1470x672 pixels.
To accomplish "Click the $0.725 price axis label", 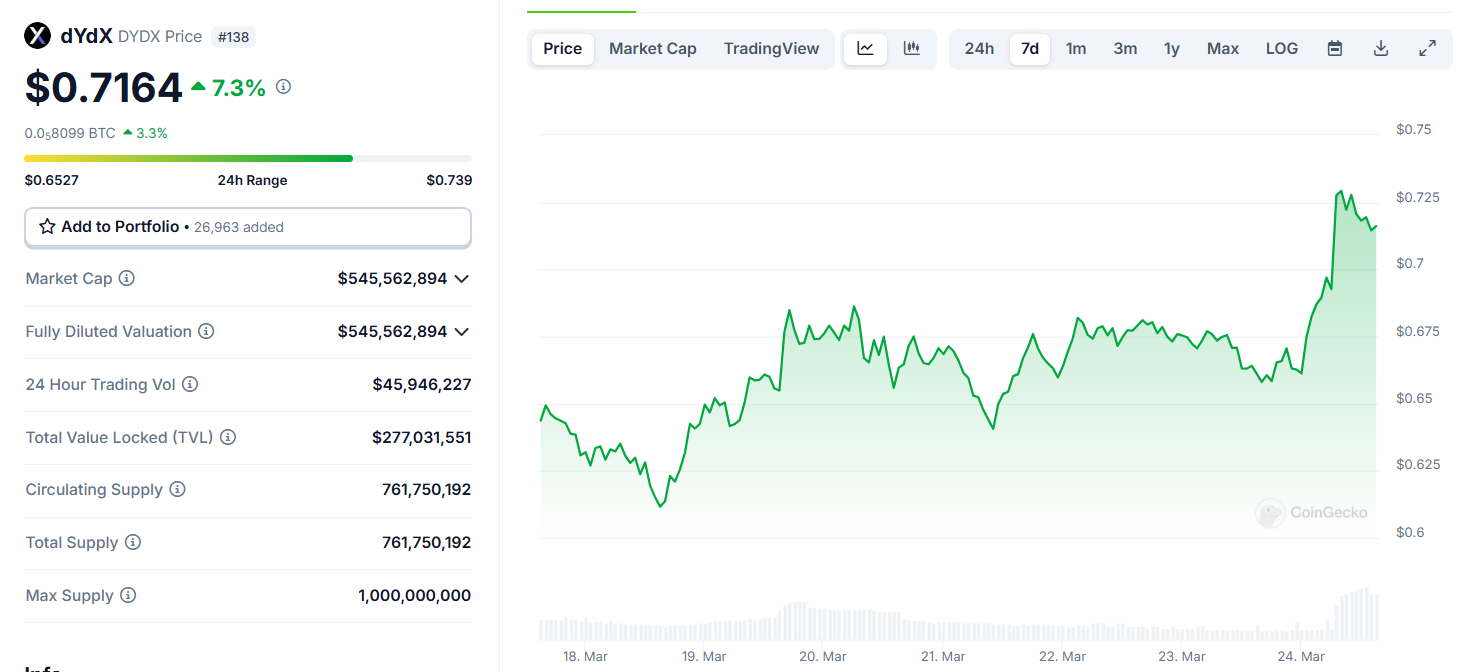I will (x=1418, y=197).
